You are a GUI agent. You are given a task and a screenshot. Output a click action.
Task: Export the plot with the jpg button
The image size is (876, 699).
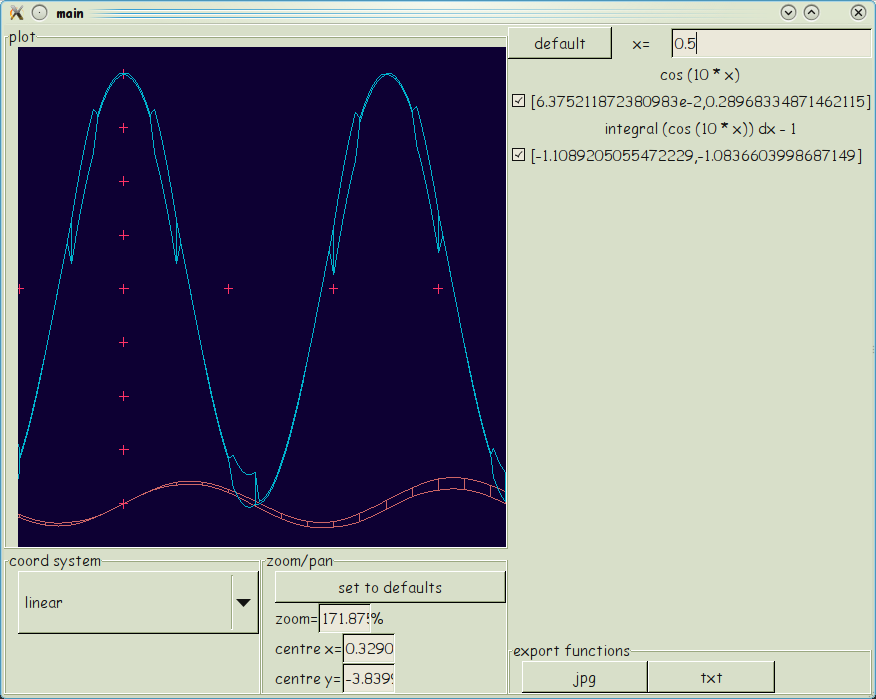coord(584,677)
